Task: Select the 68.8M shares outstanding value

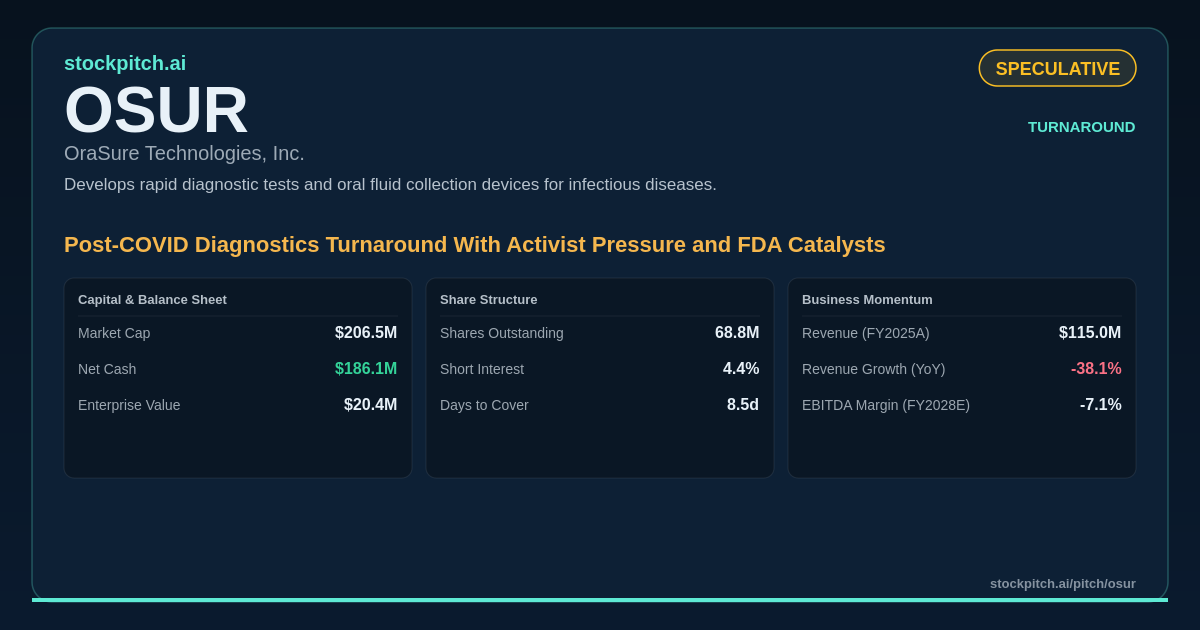Action: [x=737, y=333]
